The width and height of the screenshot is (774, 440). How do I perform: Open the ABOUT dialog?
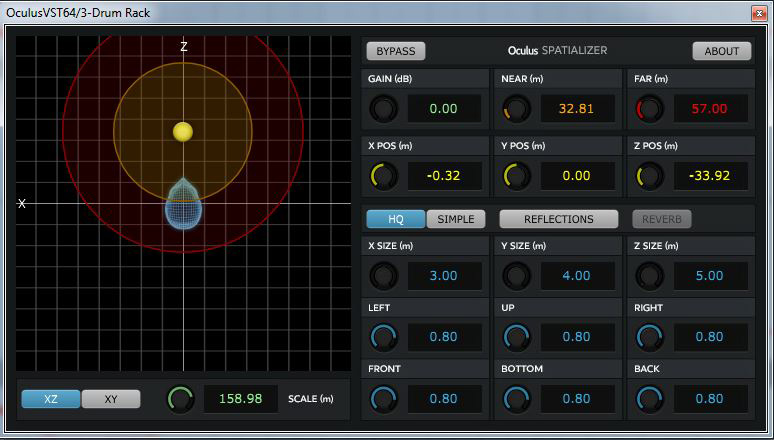click(722, 51)
